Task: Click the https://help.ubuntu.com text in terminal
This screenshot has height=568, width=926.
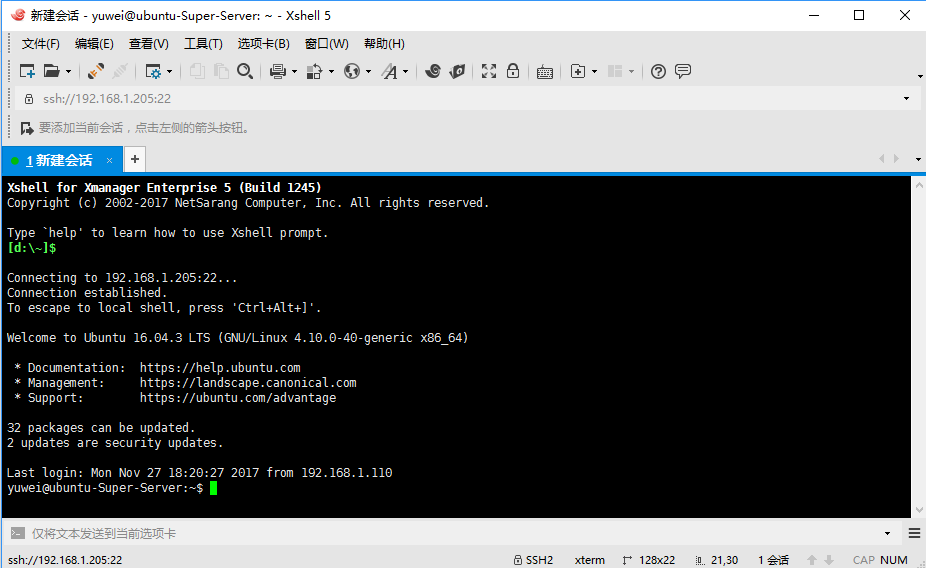Action: [220, 368]
